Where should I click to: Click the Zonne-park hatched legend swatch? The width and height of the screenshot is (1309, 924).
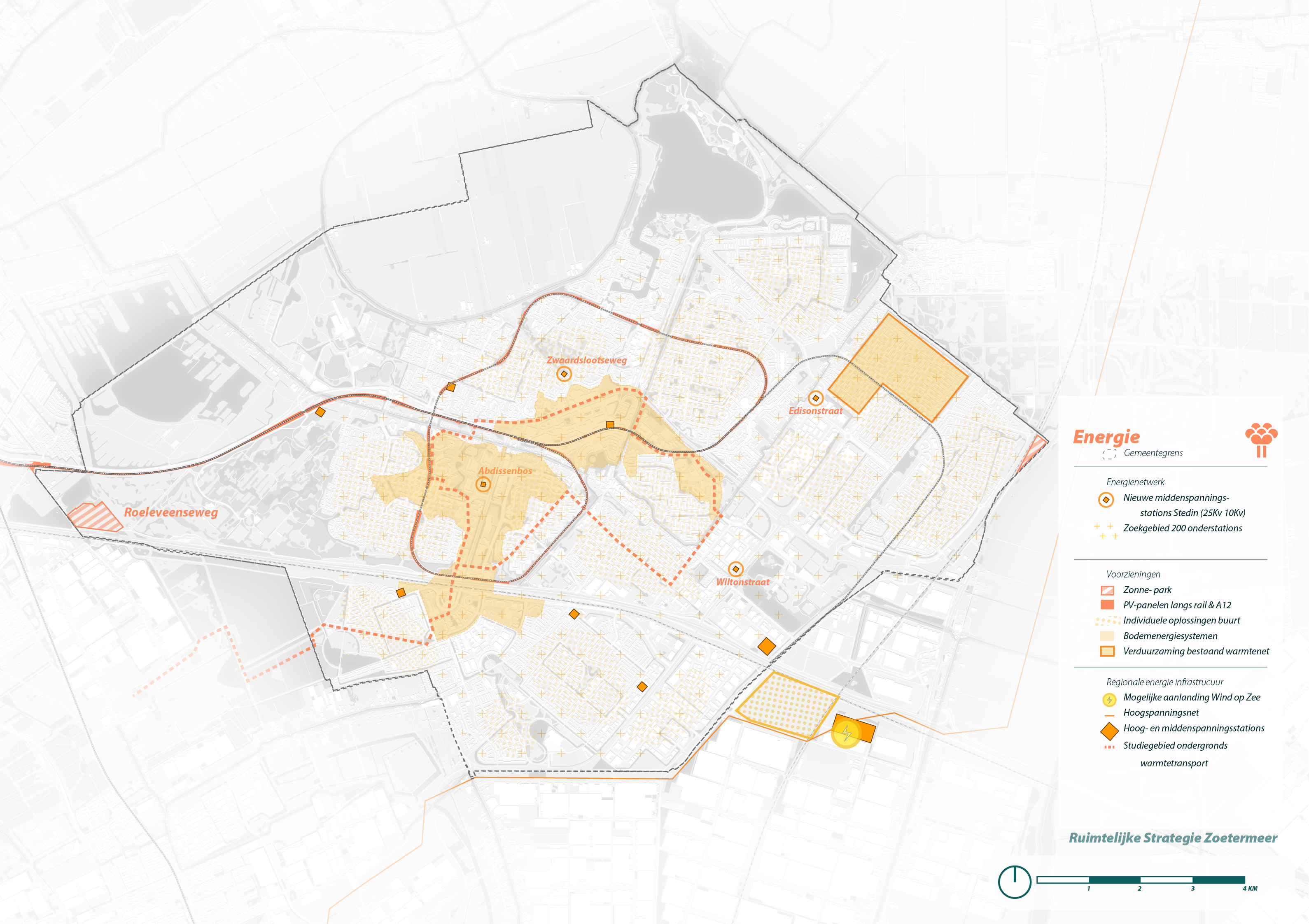(x=1107, y=591)
